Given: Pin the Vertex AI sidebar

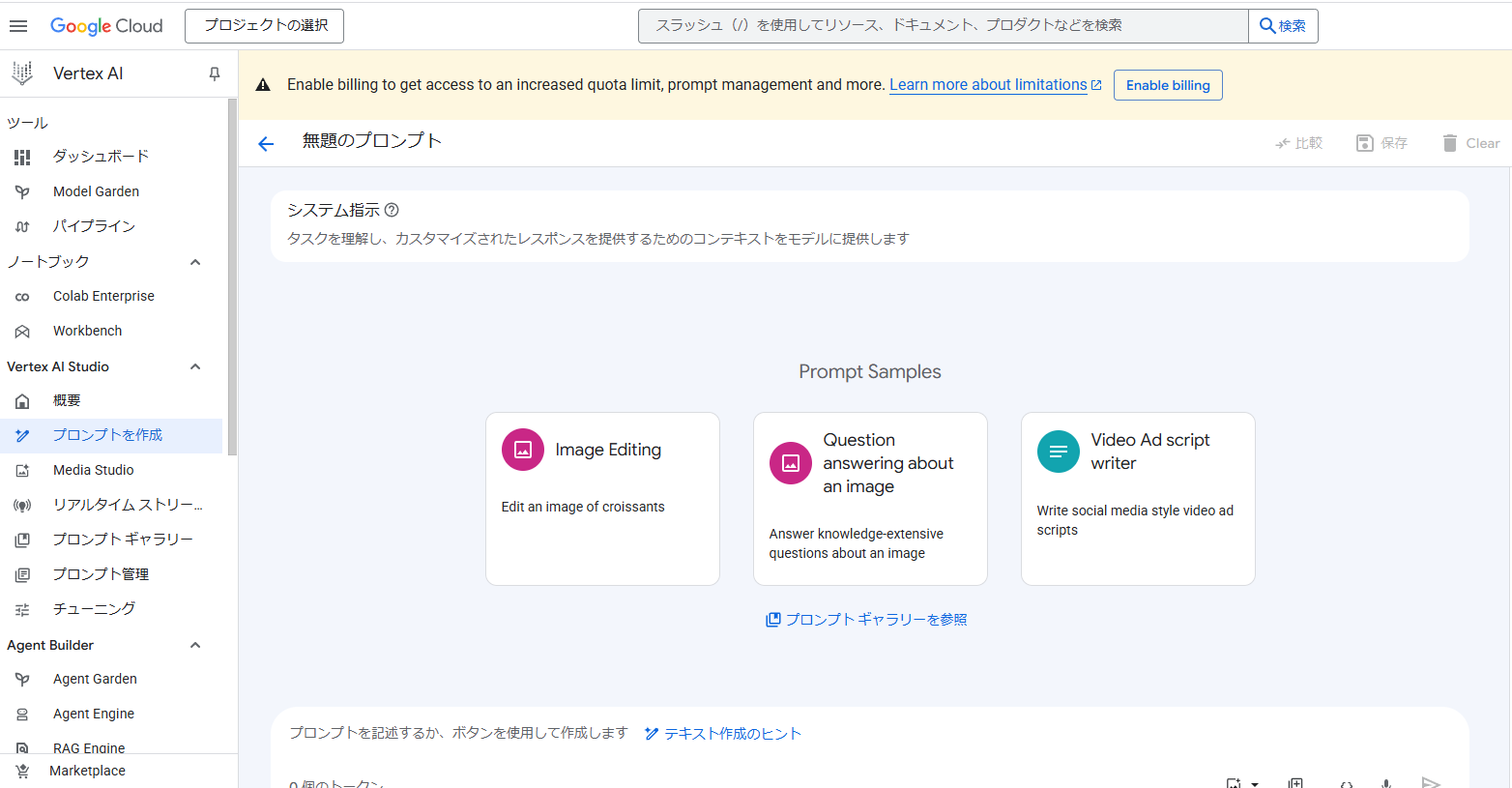Looking at the screenshot, I should 215,73.
